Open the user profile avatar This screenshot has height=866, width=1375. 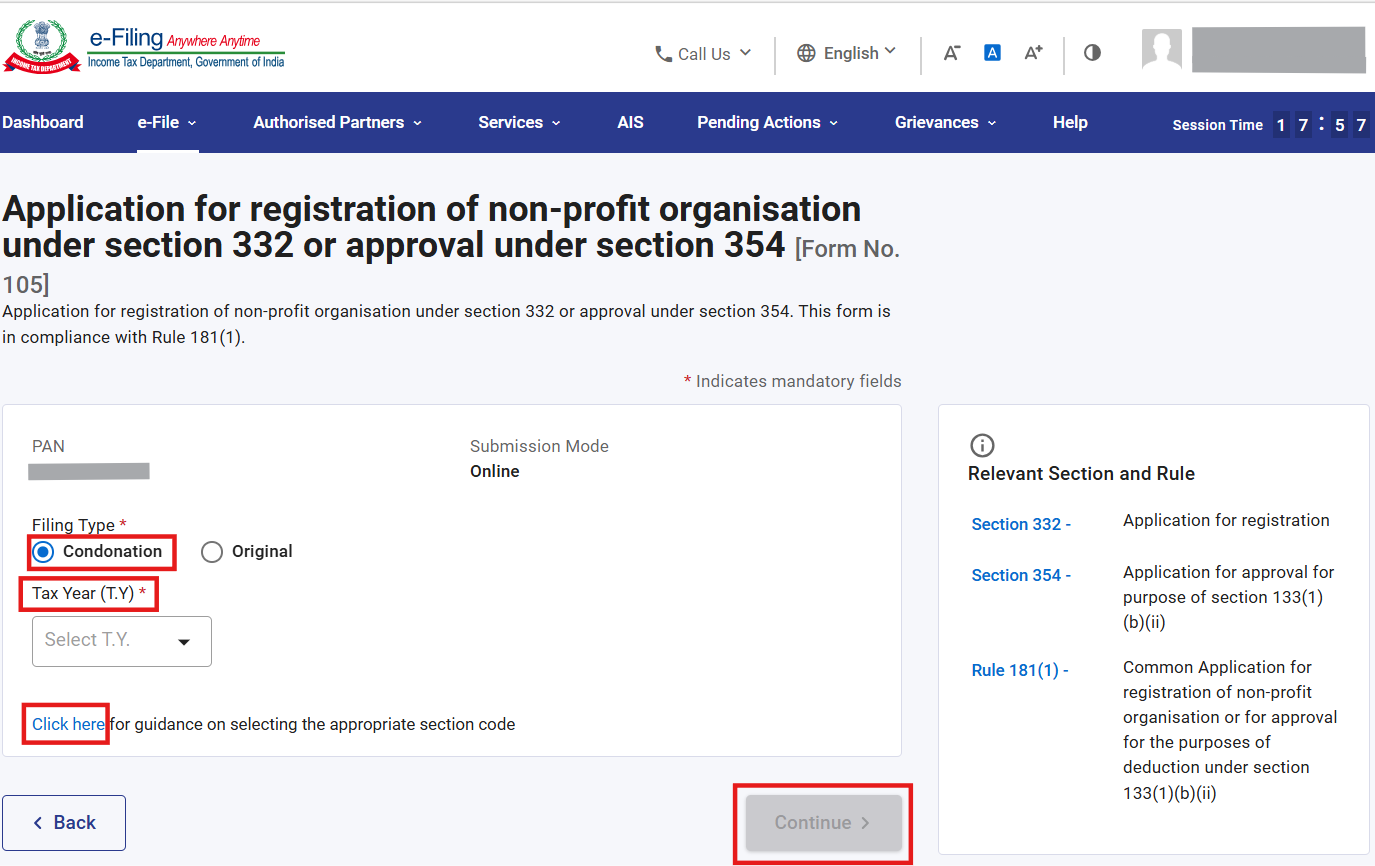(x=1162, y=50)
